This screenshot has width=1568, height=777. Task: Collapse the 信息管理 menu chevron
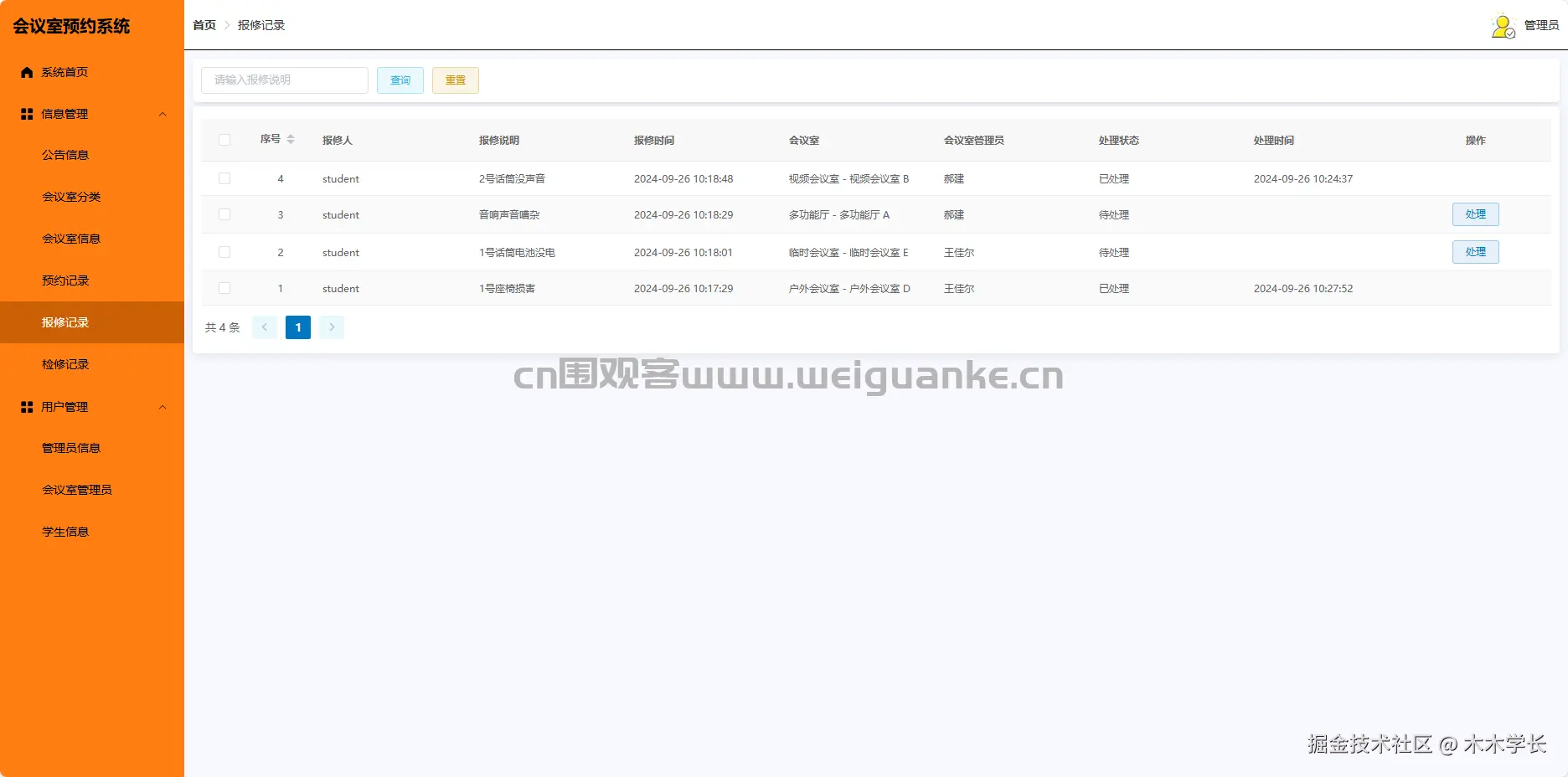pos(162,114)
